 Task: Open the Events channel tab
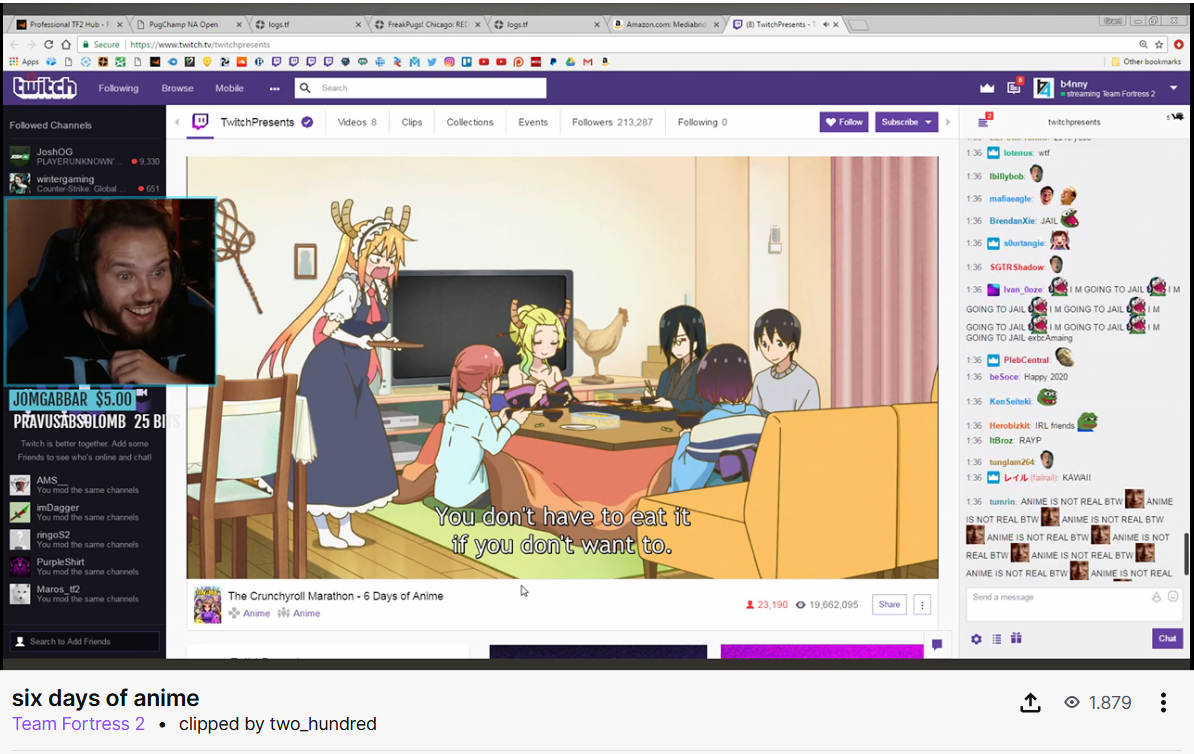[533, 122]
